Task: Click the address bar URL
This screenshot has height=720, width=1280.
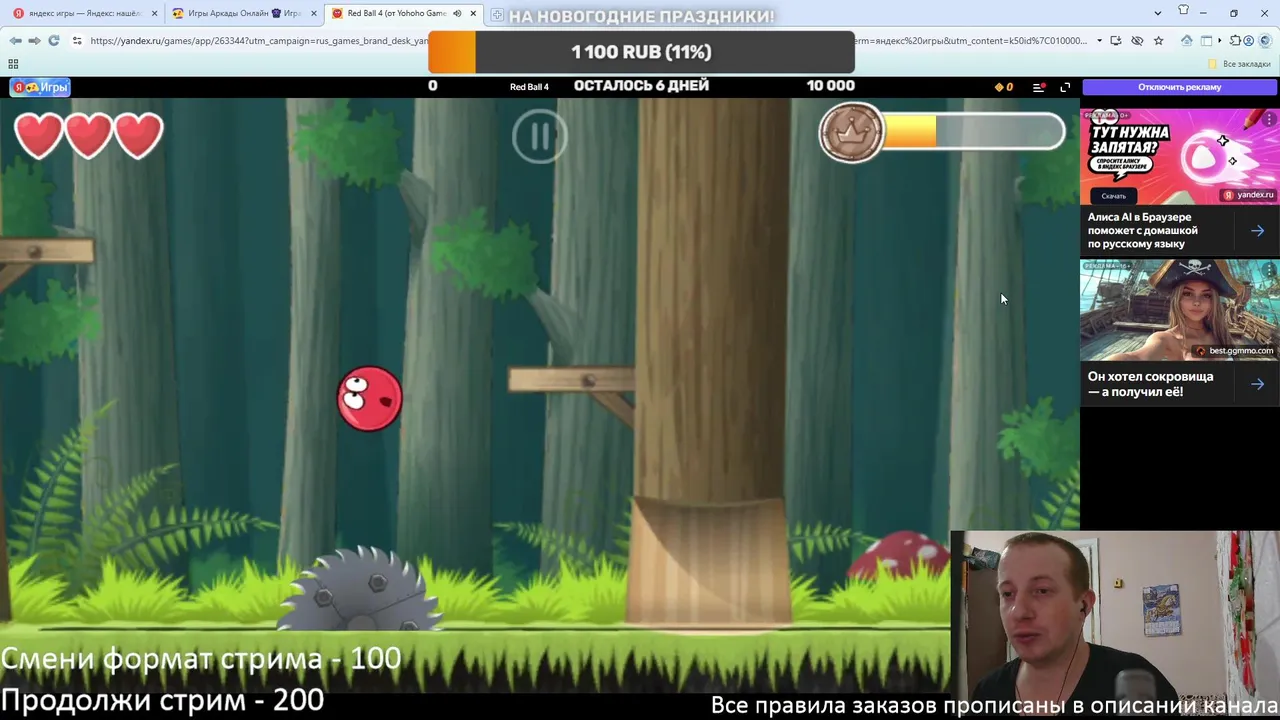Action: (x=258, y=41)
